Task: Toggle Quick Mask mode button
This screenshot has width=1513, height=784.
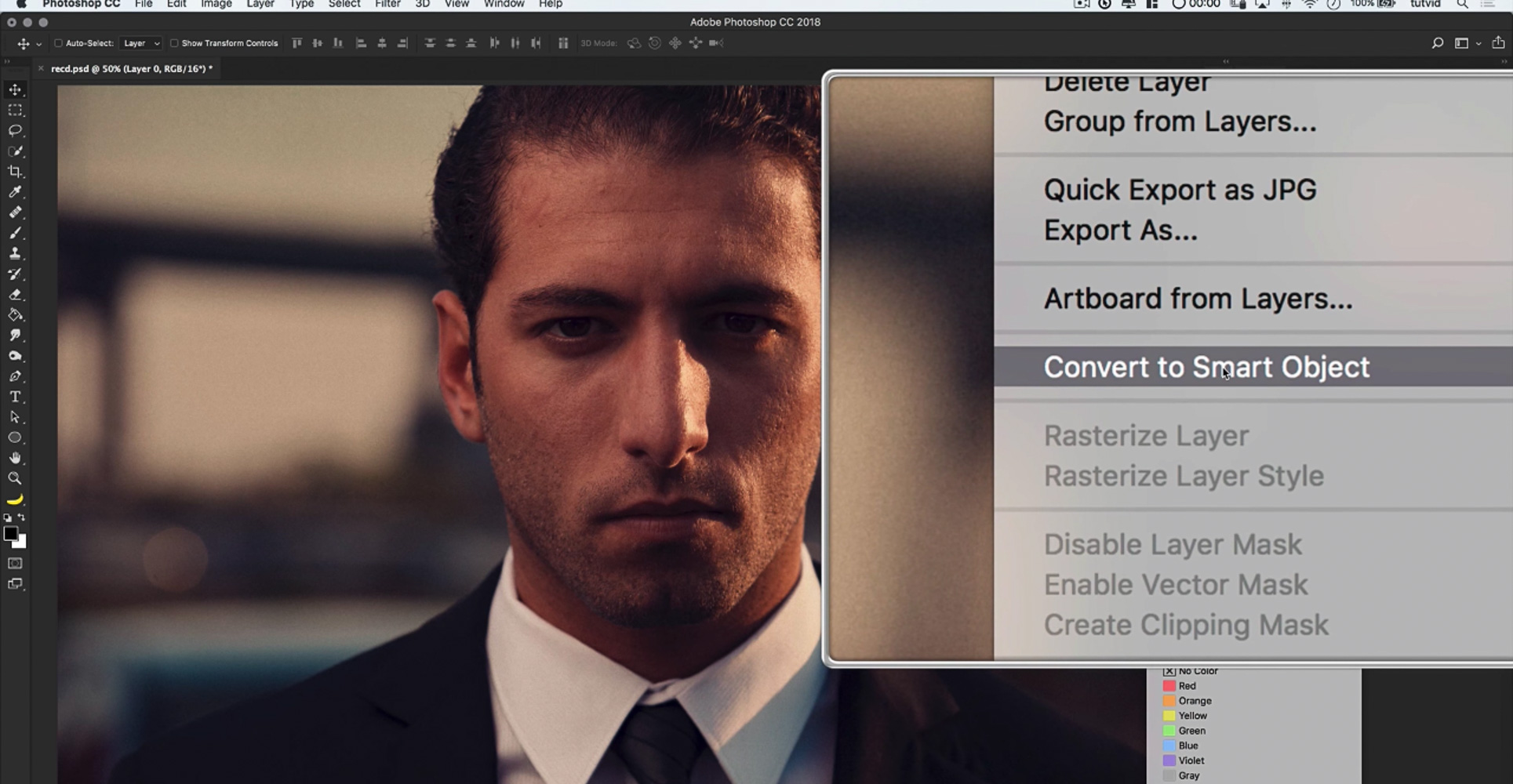Action: click(x=15, y=564)
